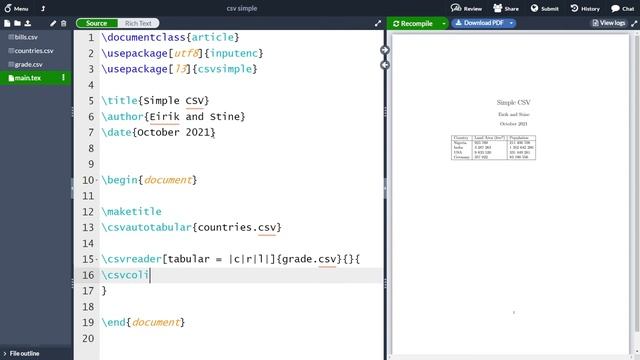The image size is (640, 360).
Task: Rename the selected file with pencil icon
Action: [53, 23]
